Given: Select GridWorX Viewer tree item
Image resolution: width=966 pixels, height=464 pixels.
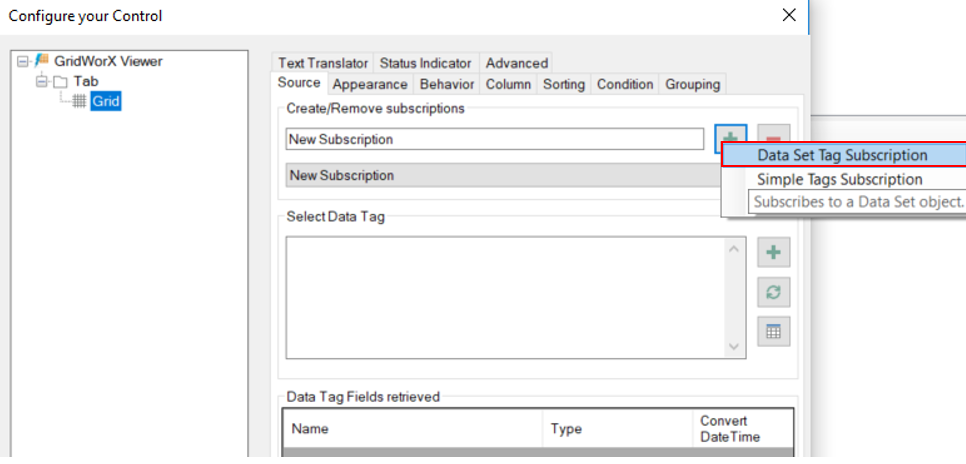Looking at the screenshot, I should [x=108, y=61].
